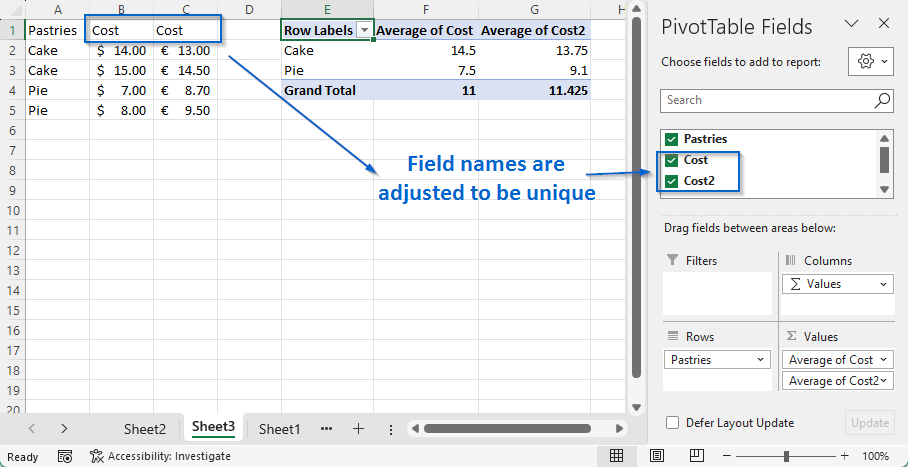908x467 pixels.
Task: Open the Row Labels filter dropdown arrow
Action: point(365,31)
